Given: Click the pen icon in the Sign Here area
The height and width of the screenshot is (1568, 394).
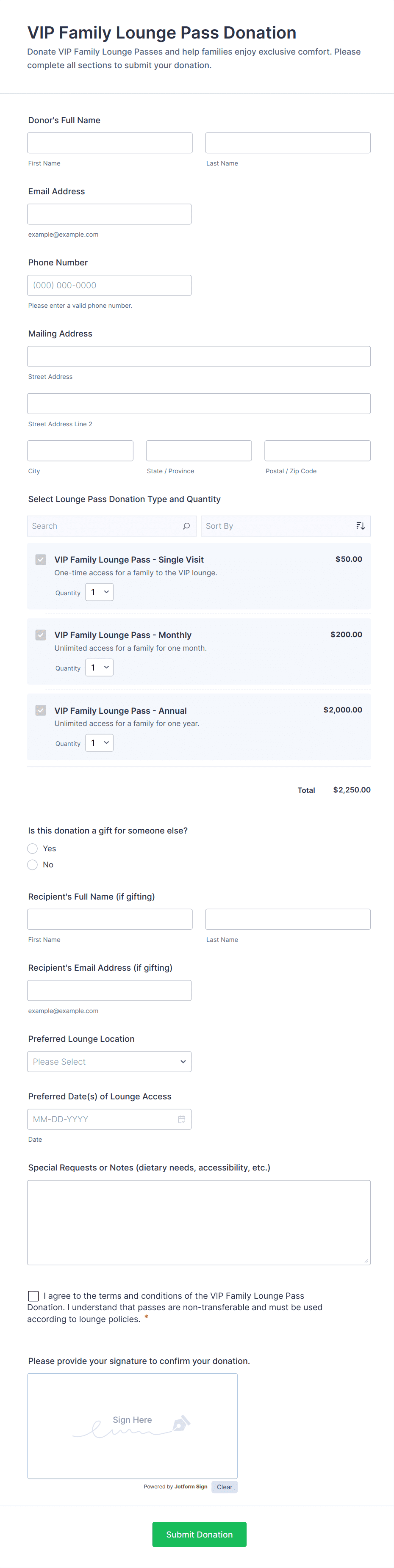Looking at the screenshot, I should click(182, 1422).
